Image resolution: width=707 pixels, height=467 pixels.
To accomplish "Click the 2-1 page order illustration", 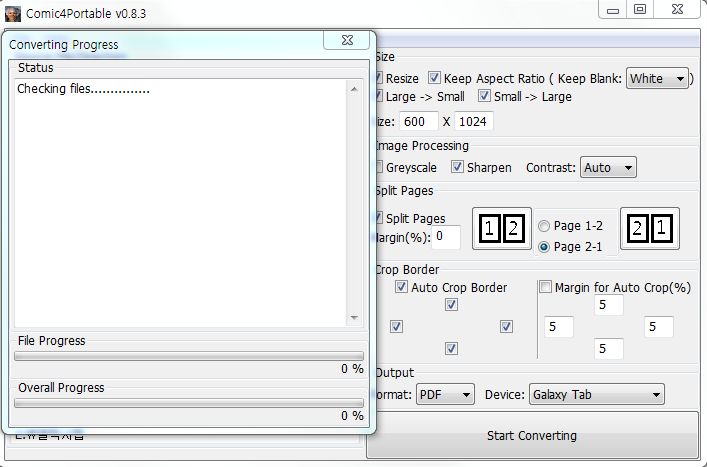I will [650, 229].
